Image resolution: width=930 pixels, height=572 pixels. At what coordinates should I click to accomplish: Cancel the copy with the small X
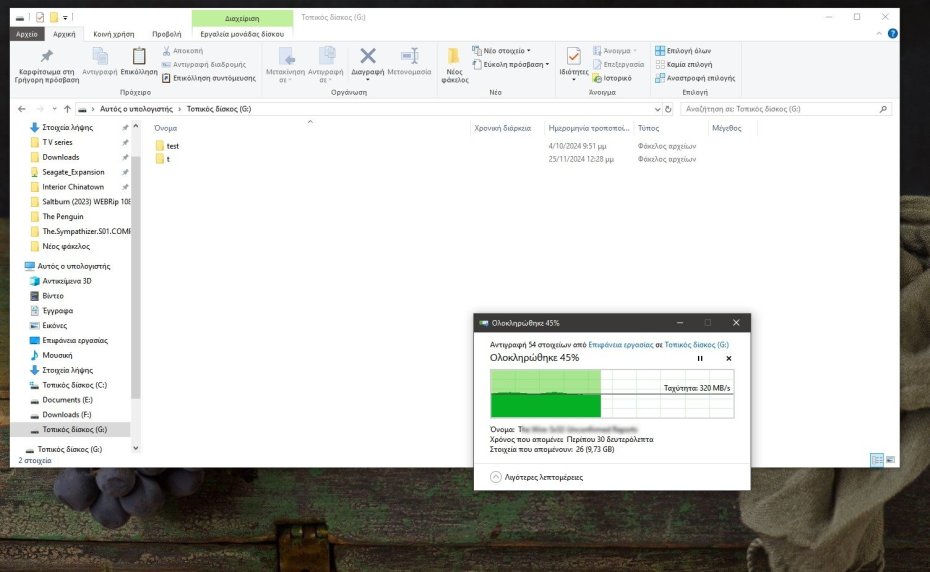(729, 358)
